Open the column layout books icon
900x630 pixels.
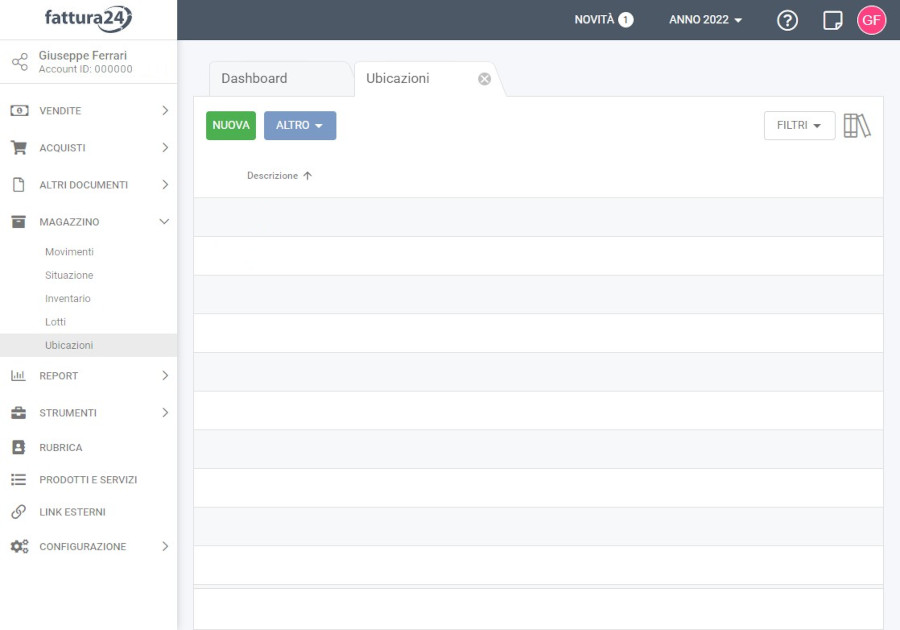(x=857, y=126)
